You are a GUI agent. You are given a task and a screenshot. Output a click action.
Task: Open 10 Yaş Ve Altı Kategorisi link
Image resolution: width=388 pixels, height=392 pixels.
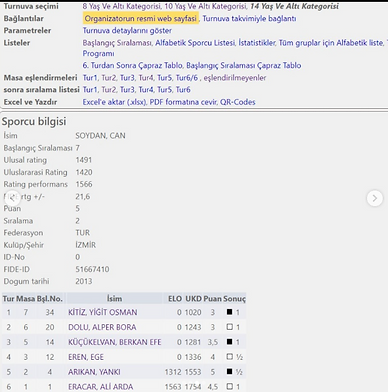coord(206,6)
